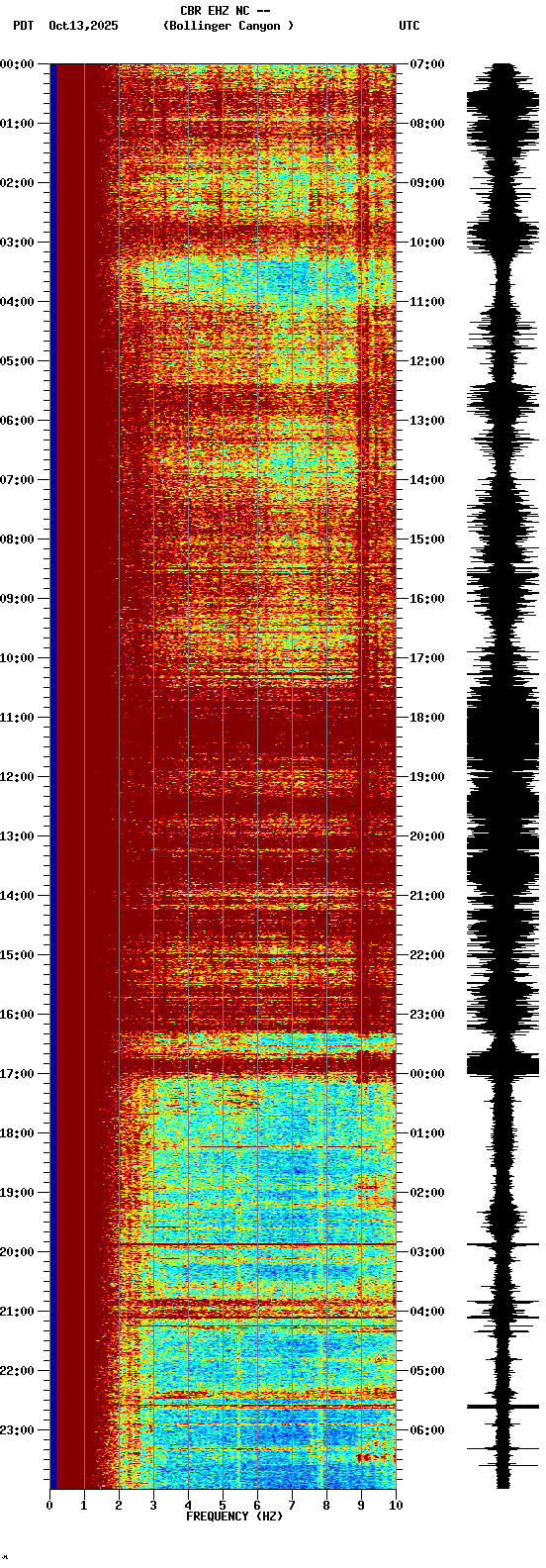
Task: Click the UTC time label "-07:00"
Action: [x=426, y=64]
